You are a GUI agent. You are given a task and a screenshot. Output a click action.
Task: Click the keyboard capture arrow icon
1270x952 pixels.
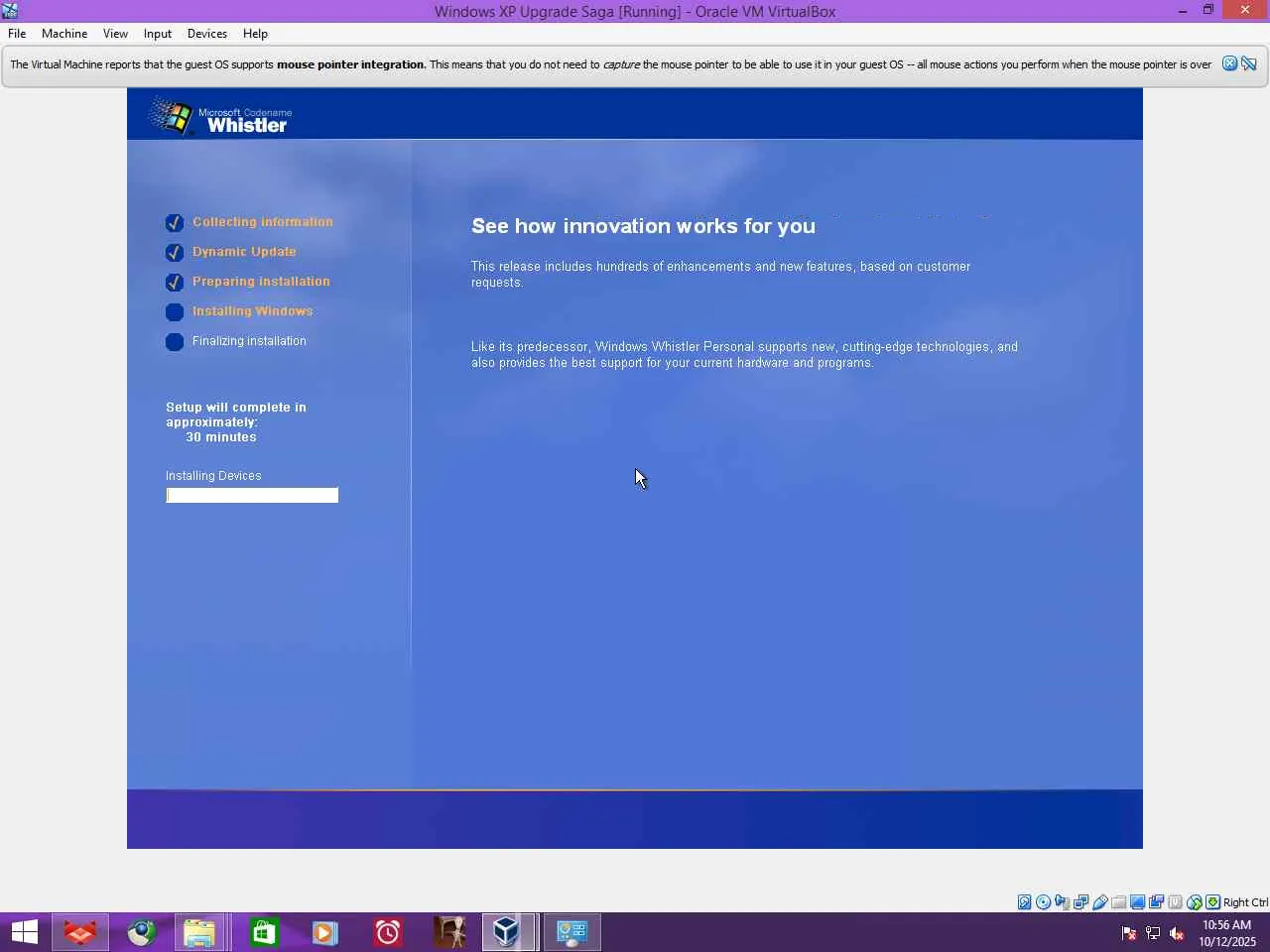pyautogui.click(x=1212, y=902)
